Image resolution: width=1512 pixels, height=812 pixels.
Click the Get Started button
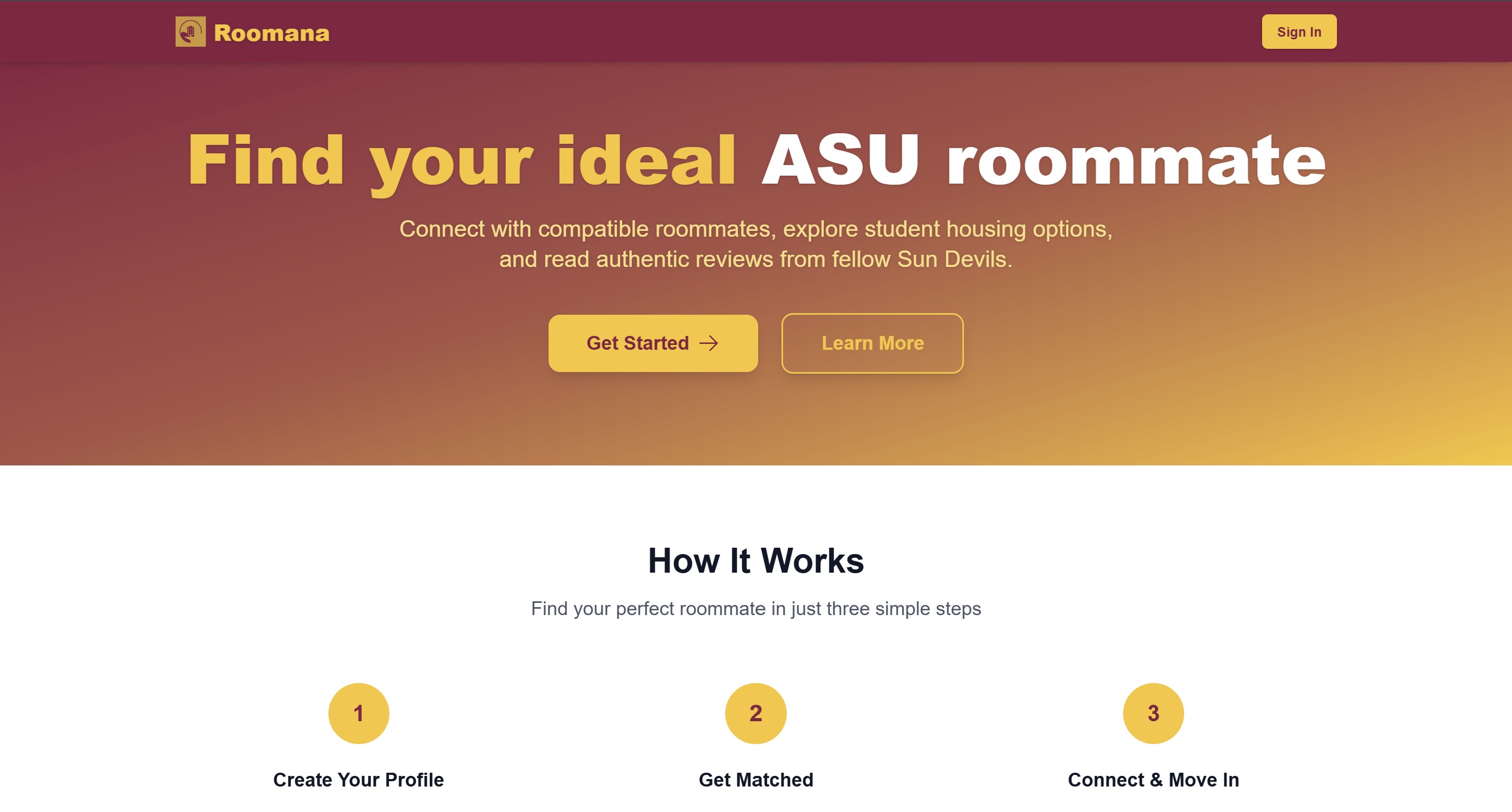[x=653, y=343]
